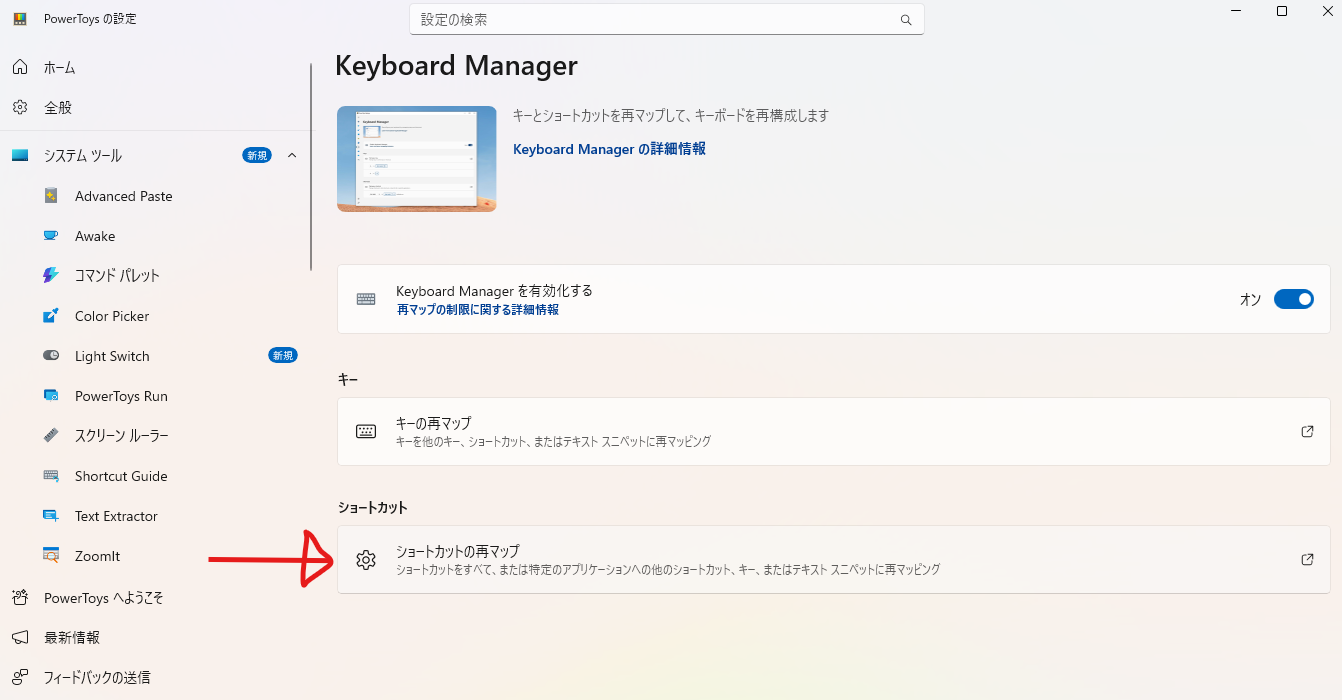
Task: Open 再マップの制限に関する詳細情報 link
Action: [477, 310]
